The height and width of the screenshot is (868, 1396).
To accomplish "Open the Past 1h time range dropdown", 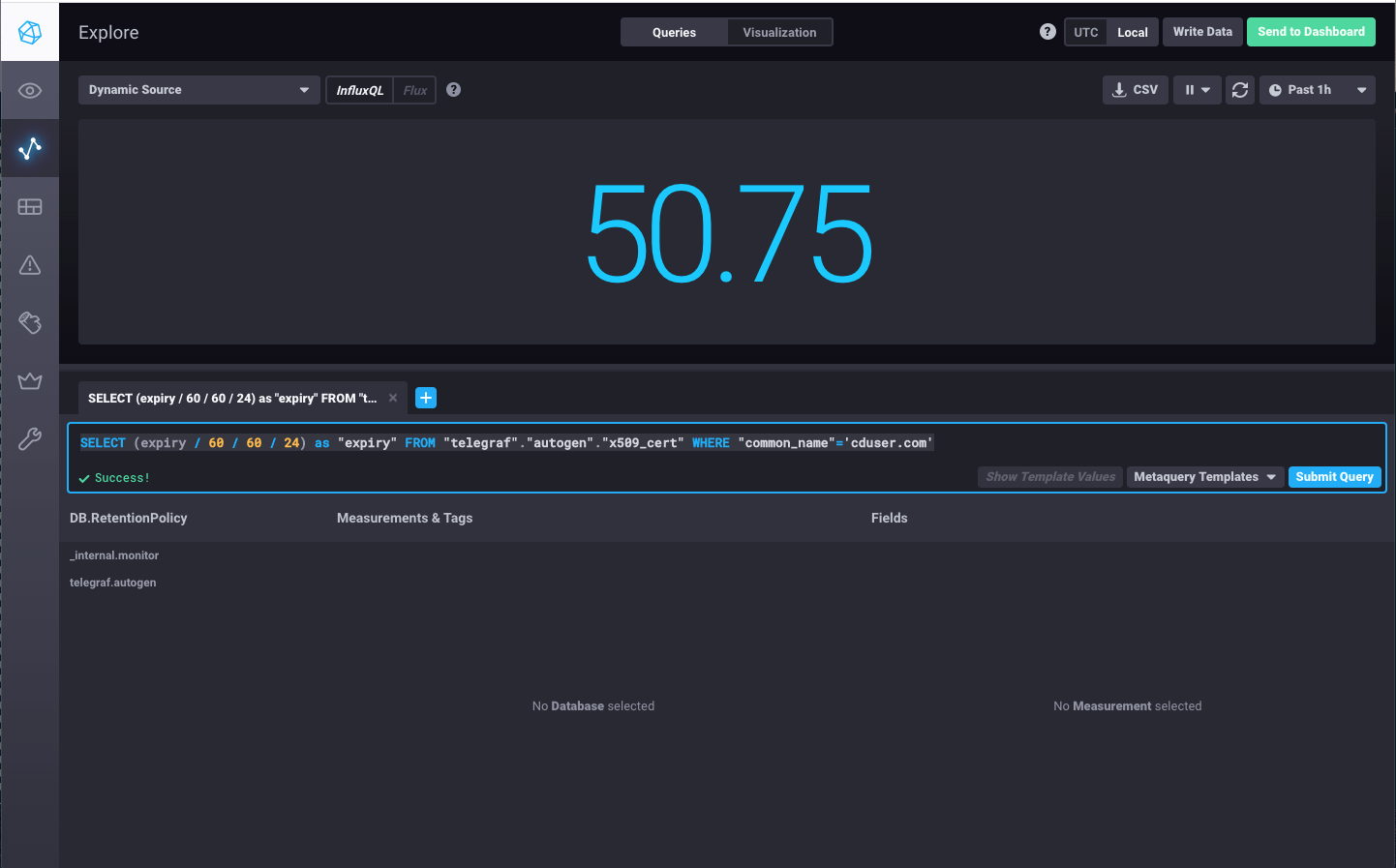I will click(x=1317, y=90).
